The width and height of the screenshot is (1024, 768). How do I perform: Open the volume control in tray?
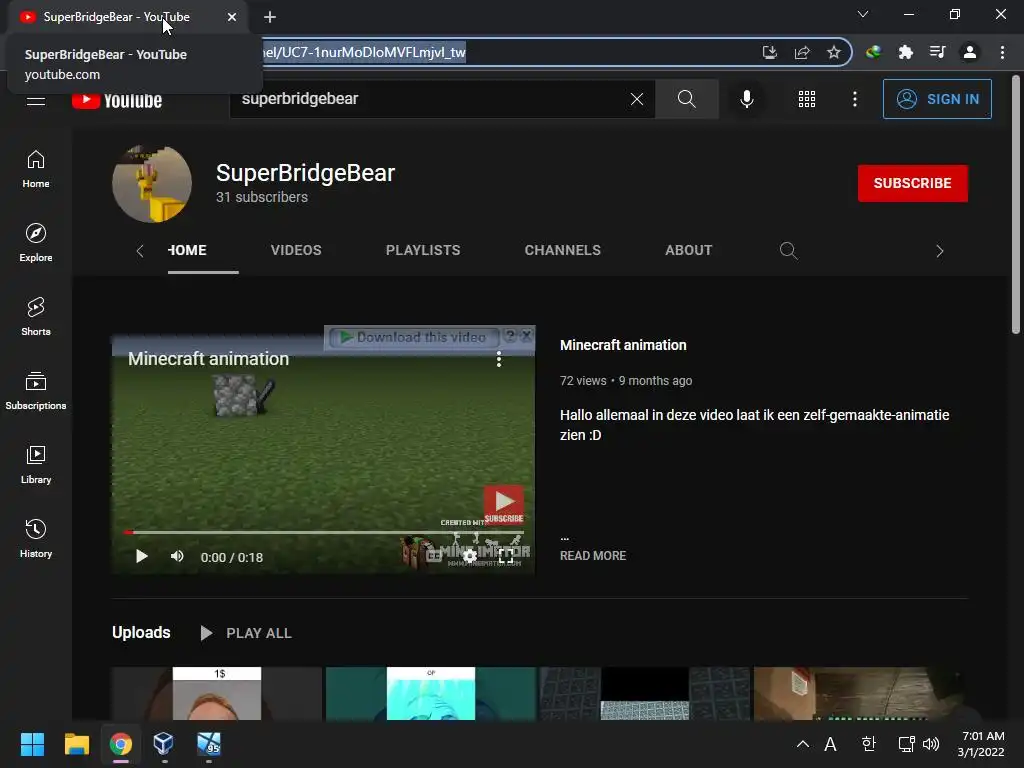click(x=931, y=744)
